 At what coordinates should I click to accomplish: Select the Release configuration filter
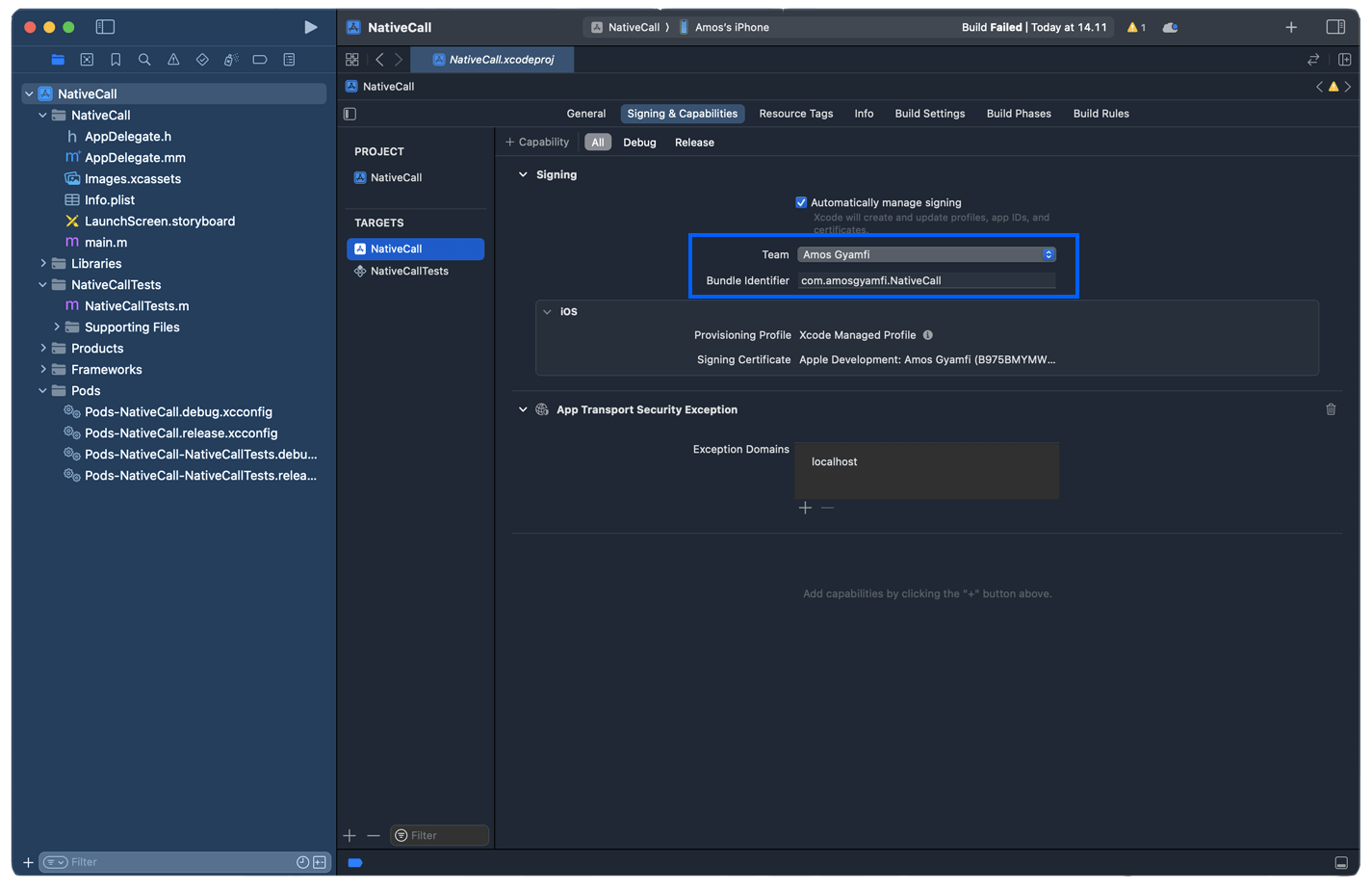click(x=694, y=143)
